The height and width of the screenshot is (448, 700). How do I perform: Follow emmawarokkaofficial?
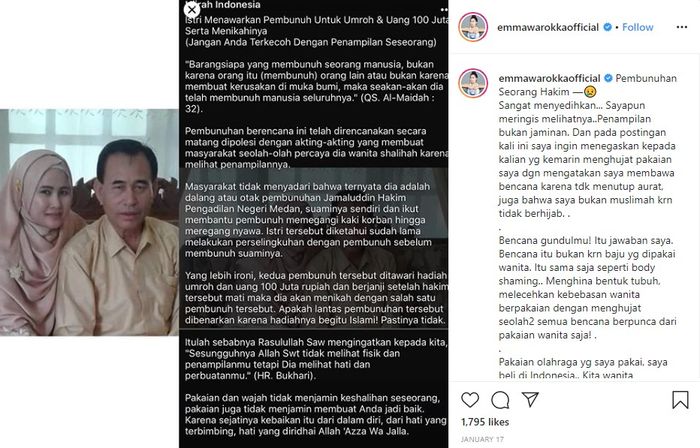638,27
